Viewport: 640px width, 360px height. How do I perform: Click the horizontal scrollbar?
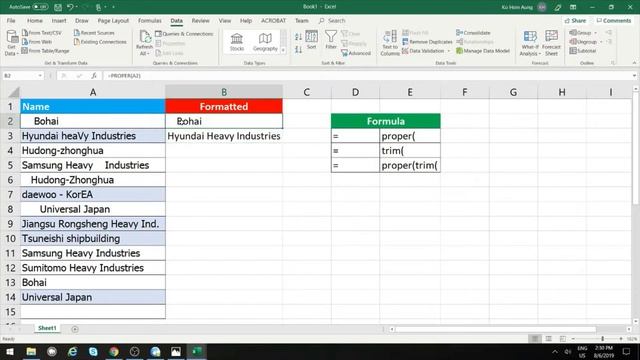coord(495,329)
